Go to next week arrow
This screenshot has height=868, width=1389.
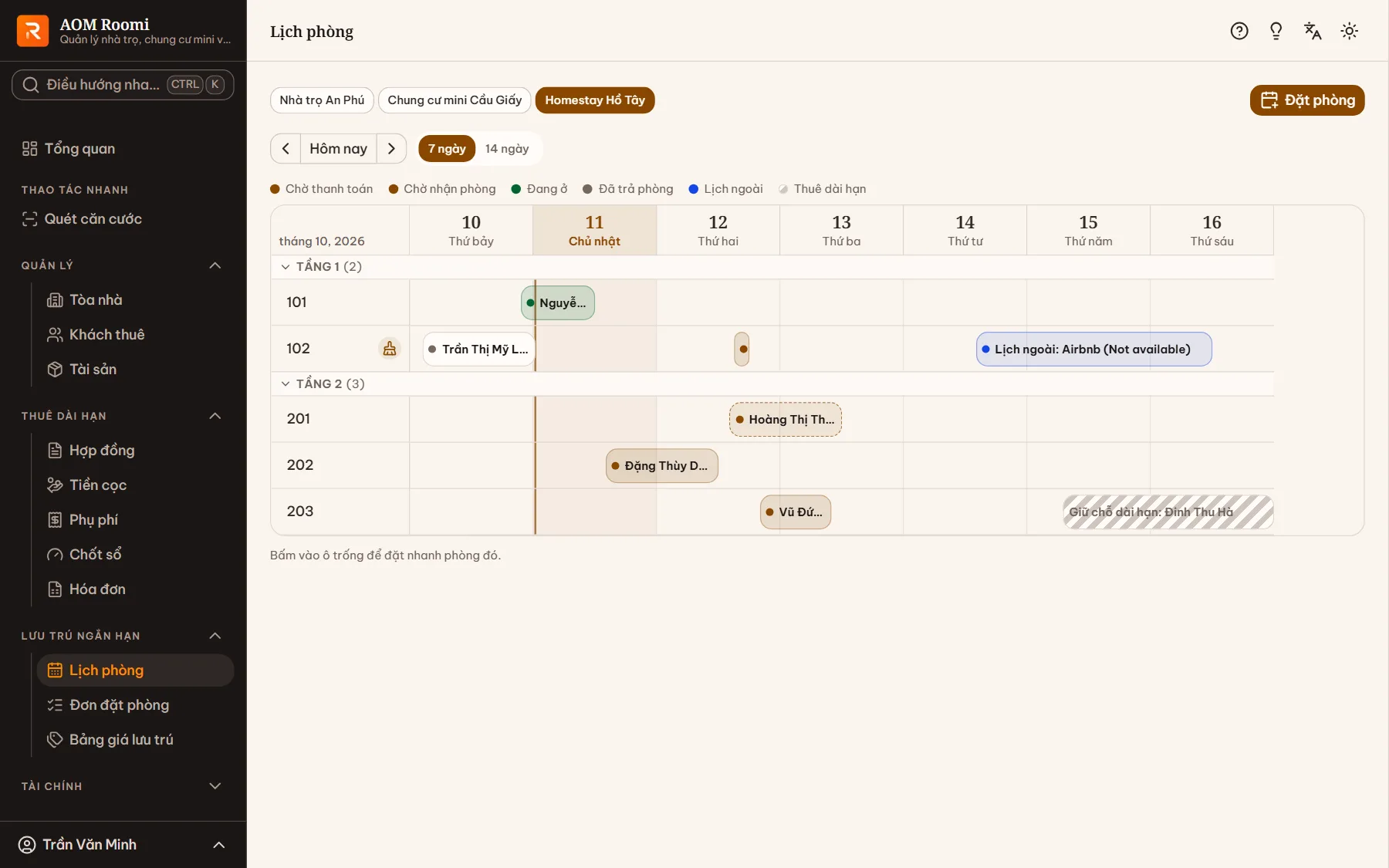[391, 149]
